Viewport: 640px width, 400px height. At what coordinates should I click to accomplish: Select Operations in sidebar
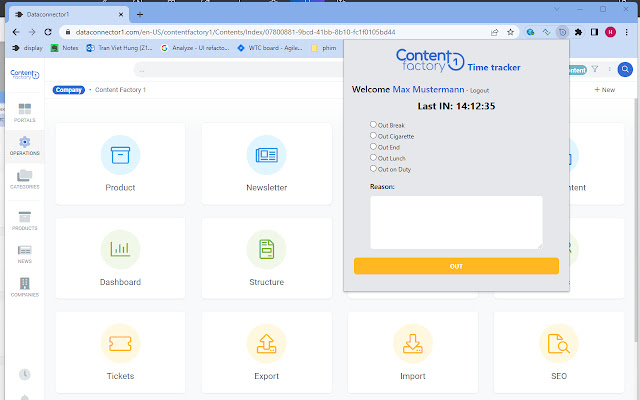(24, 146)
